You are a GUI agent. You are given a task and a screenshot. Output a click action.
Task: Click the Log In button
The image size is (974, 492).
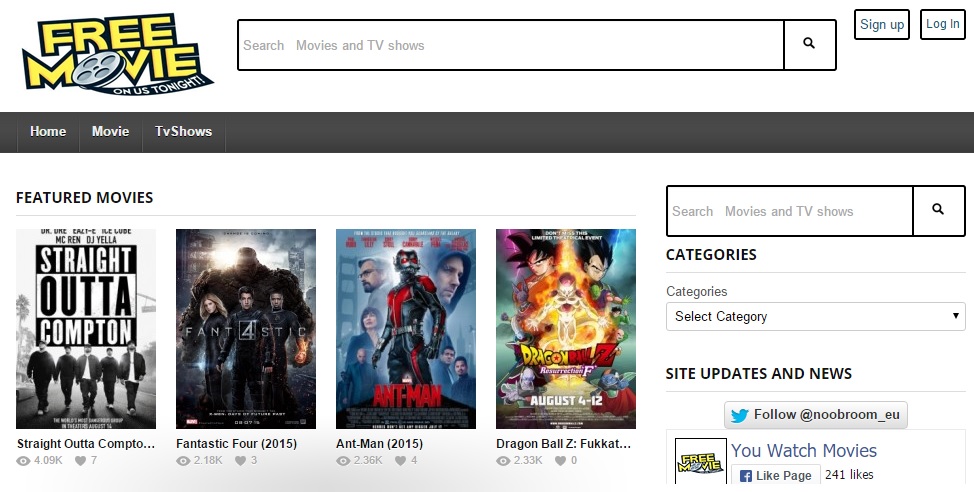pyautogui.click(x=943, y=25)
